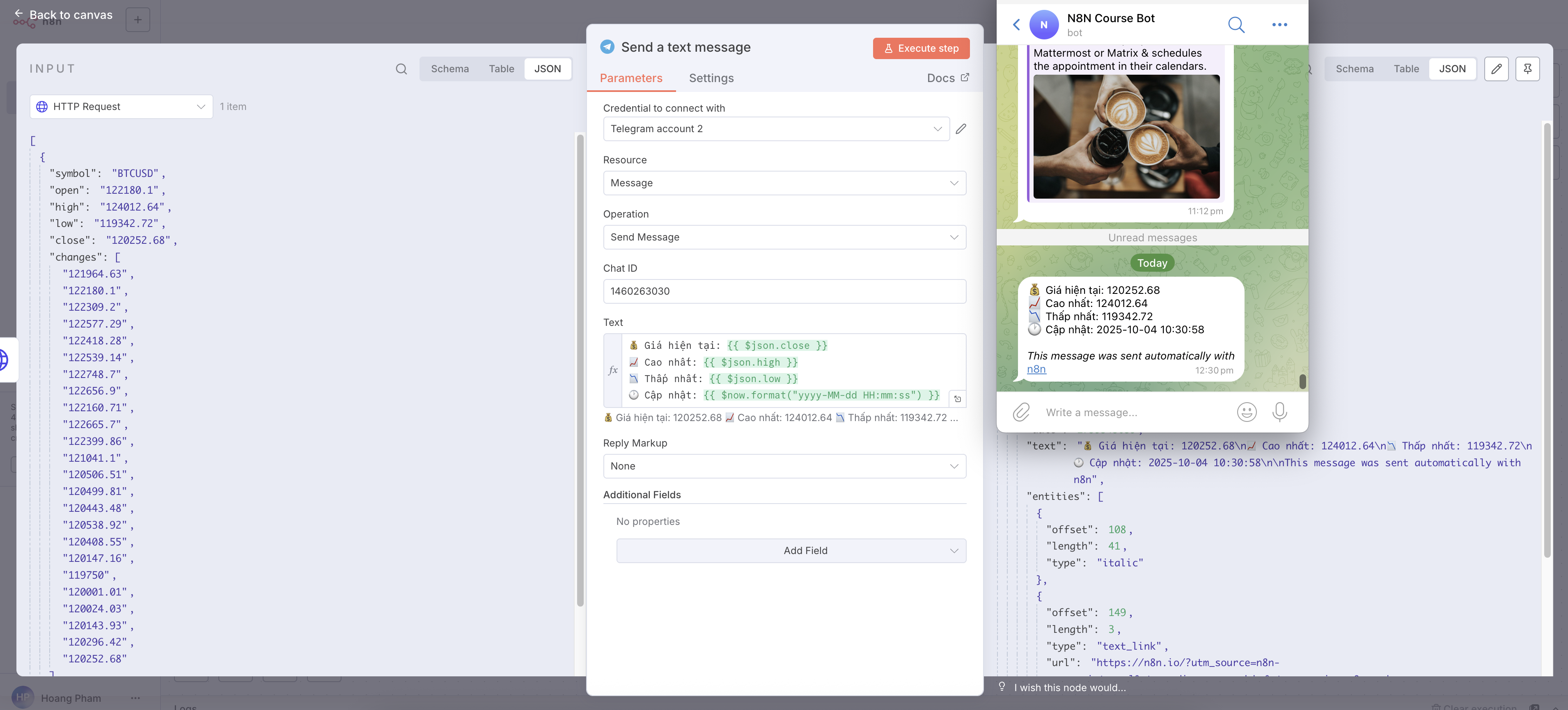Expand the HTTP Request input dropdown
Image resolution: width=1568 pixels, height=710 pixels.
pyautogui.click(x=121, y=106)
